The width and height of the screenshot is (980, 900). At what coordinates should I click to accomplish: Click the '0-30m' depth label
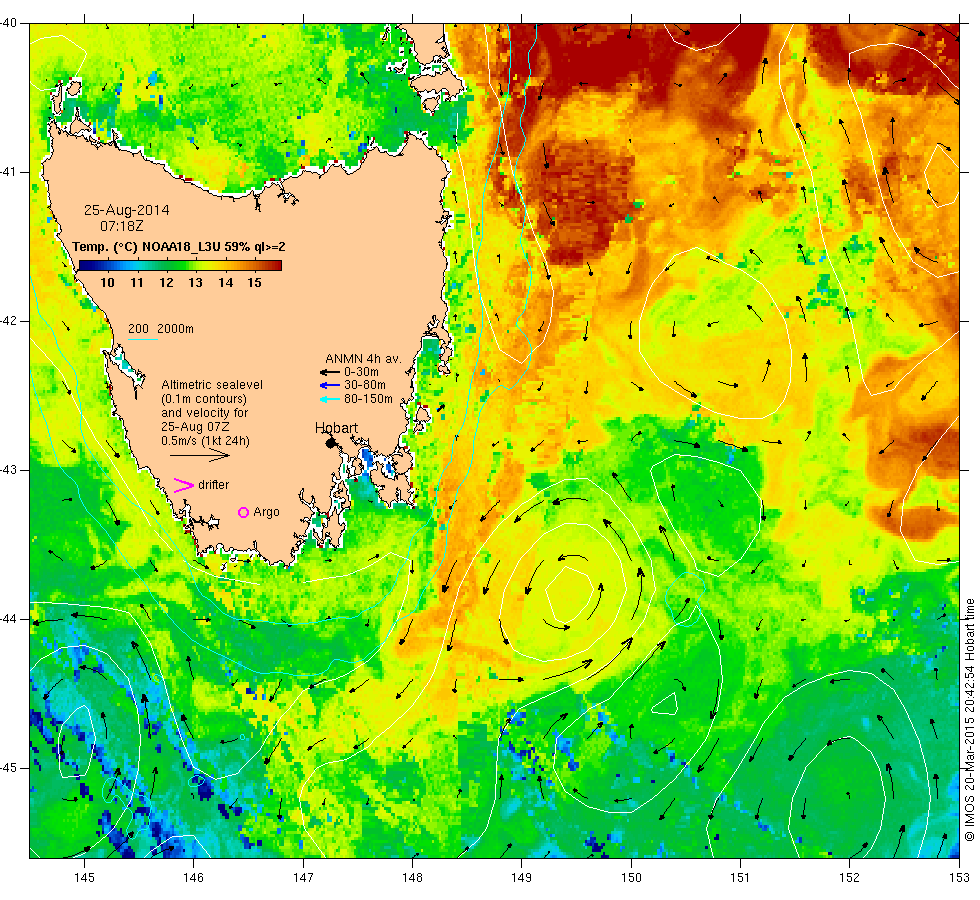pos(361,372)
